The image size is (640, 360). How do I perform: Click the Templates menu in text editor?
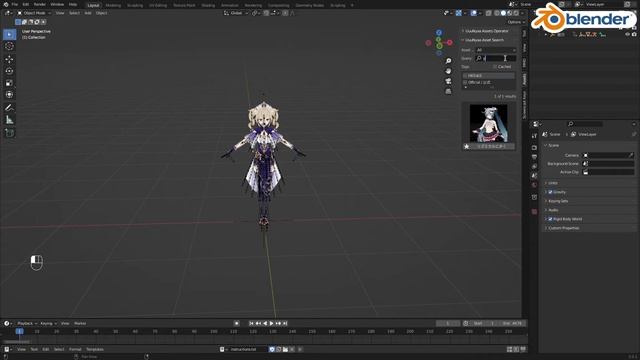click(x=95, y=349)
